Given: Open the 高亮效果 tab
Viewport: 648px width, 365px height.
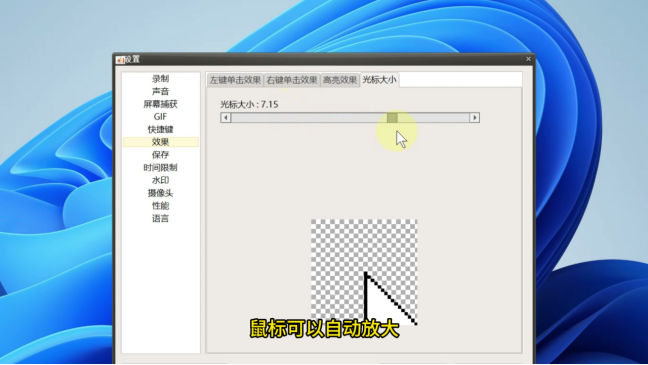Looking at the screenshot, I should (340, 80).
